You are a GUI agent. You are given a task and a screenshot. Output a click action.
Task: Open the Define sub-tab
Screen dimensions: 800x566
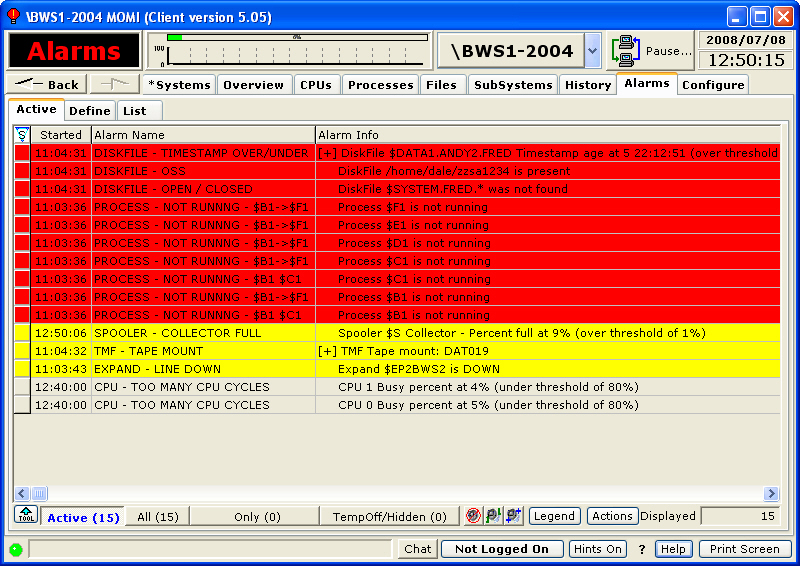click(90, 111)
